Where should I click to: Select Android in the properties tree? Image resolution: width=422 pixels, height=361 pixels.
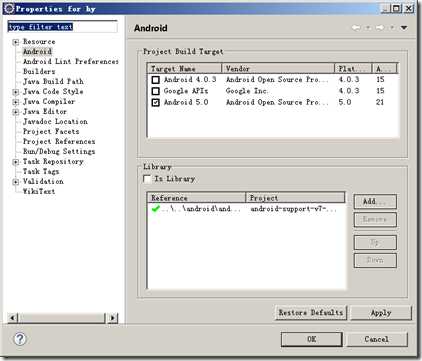pos(37,52)
